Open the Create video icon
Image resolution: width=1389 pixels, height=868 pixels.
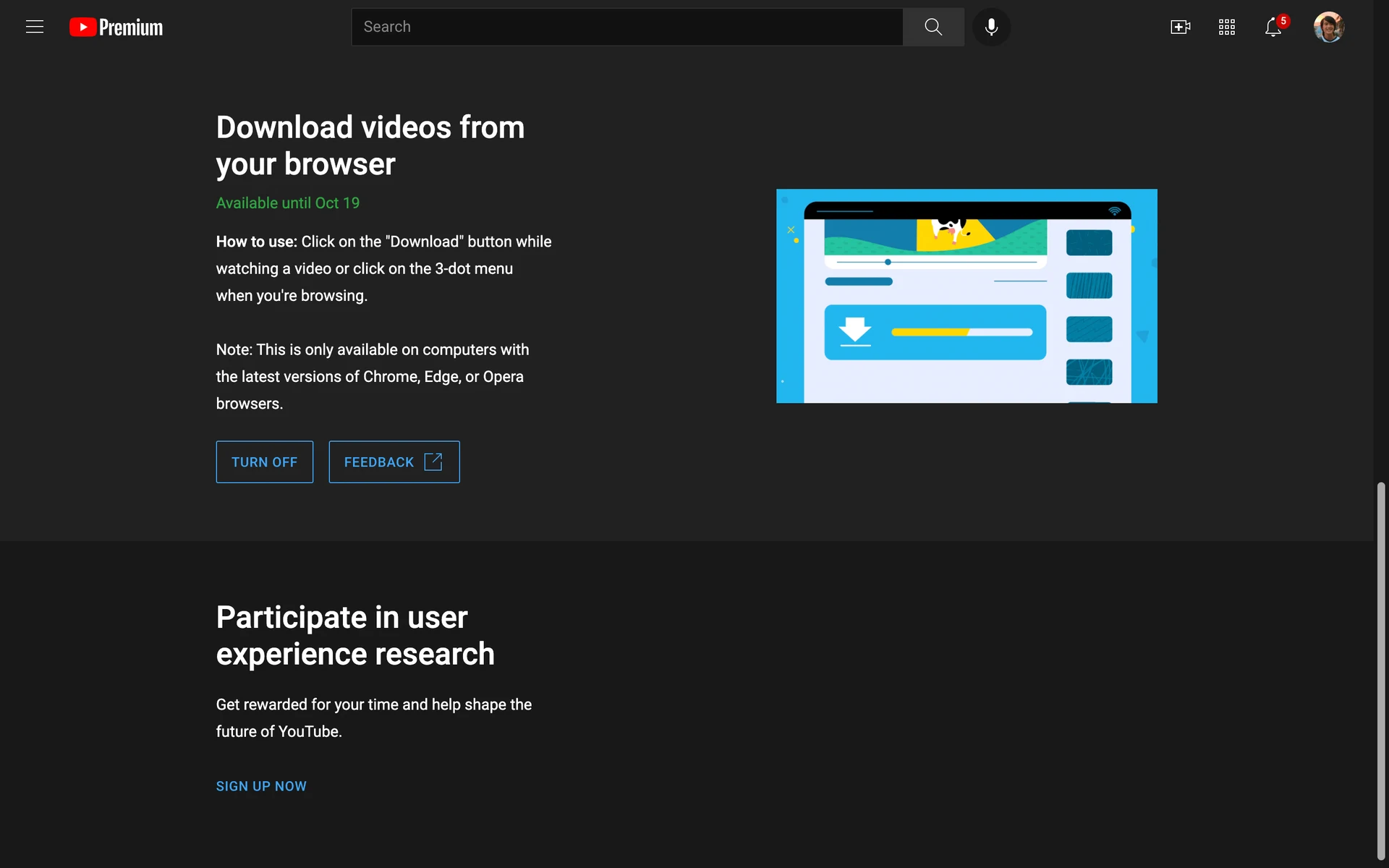pyautogui.click(x=1180, y=27)
